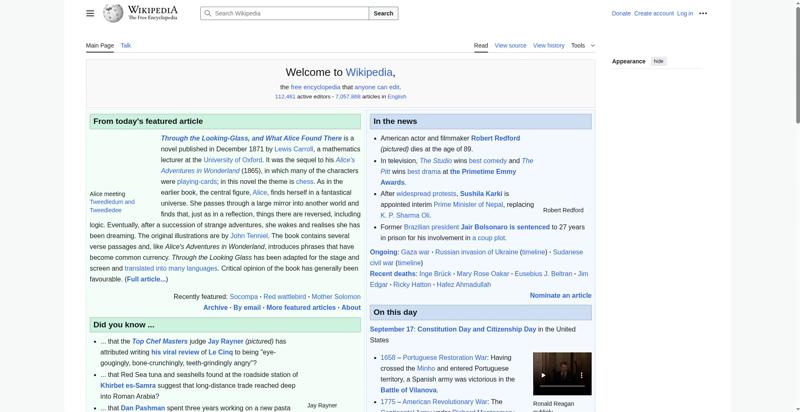Open the three-dot personal tools menu
The width and height of the screenshot is (800, 412).
point(703,13)
